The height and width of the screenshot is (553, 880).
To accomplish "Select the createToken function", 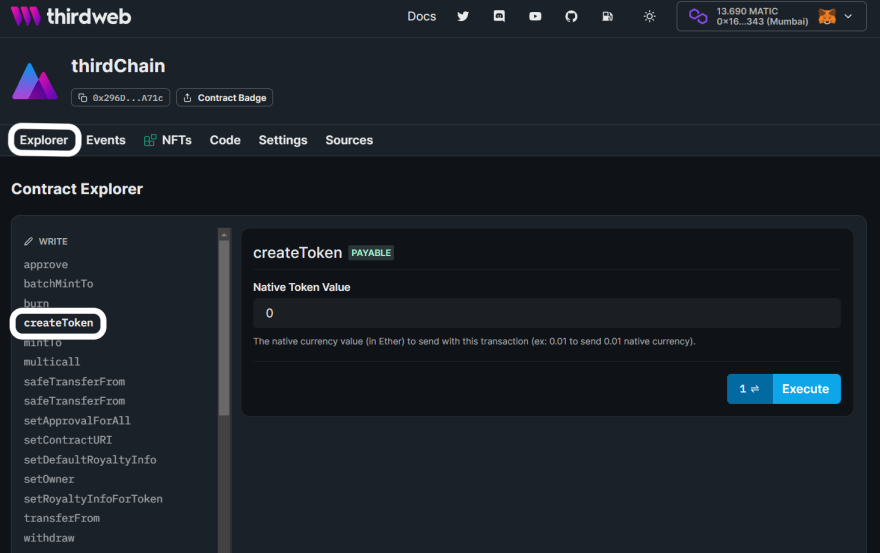I will (58, 323).
